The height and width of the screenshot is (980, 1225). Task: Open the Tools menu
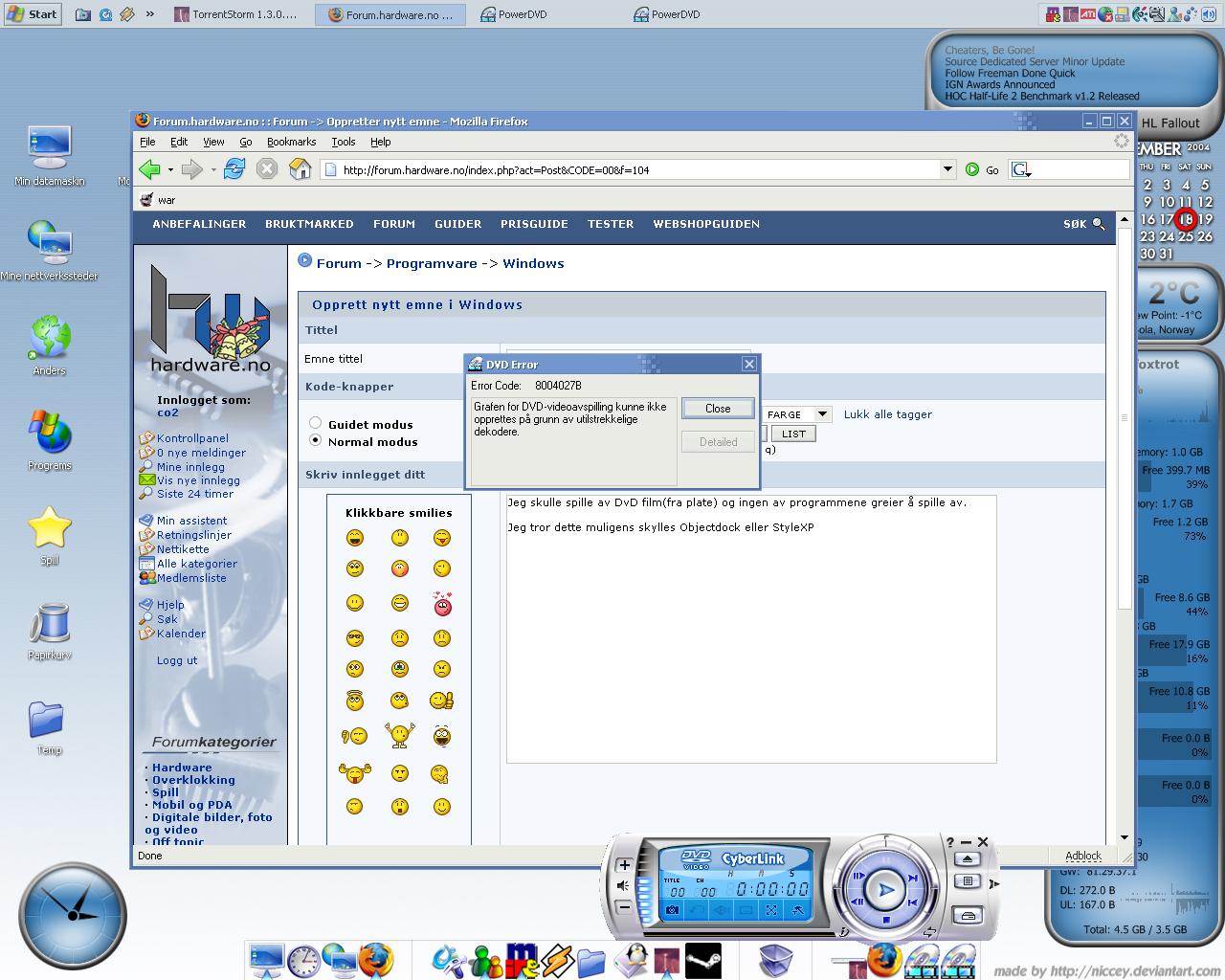344,142
